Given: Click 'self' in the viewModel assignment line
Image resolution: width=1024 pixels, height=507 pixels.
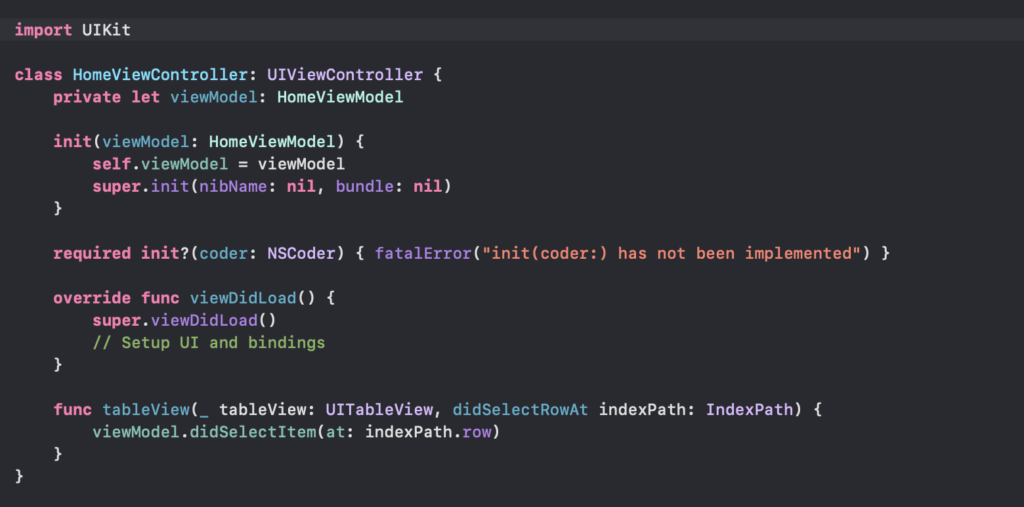Looking at the screenshot, I should (111, 164).
